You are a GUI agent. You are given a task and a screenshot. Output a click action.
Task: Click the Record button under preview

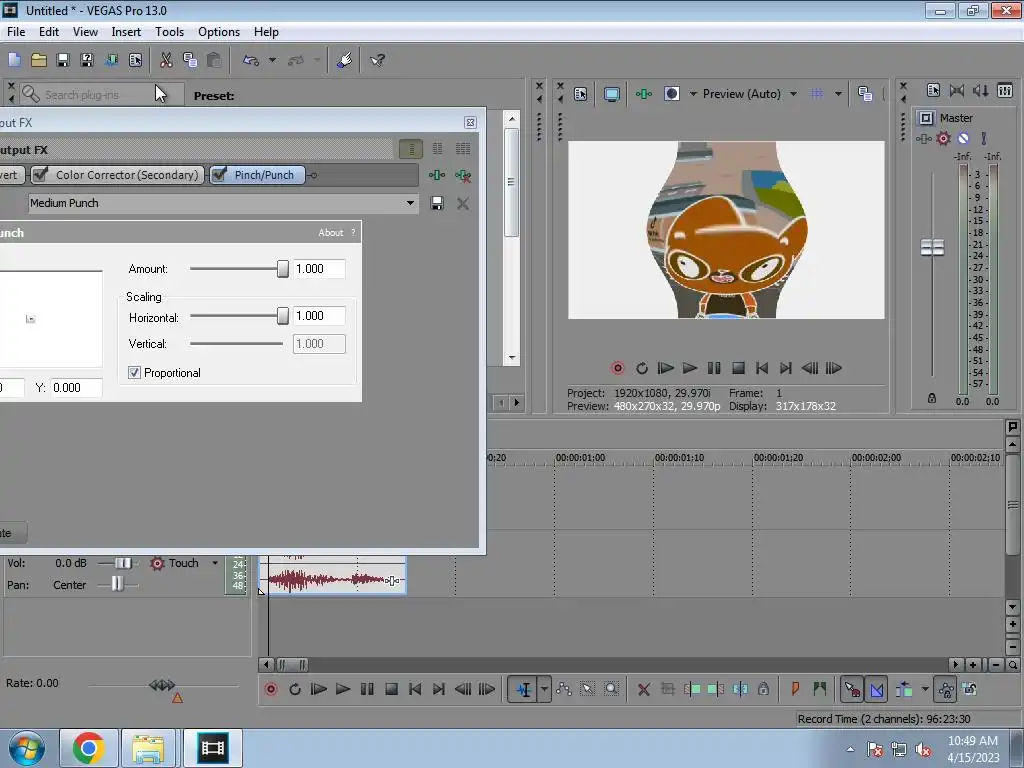coord(617,368)
